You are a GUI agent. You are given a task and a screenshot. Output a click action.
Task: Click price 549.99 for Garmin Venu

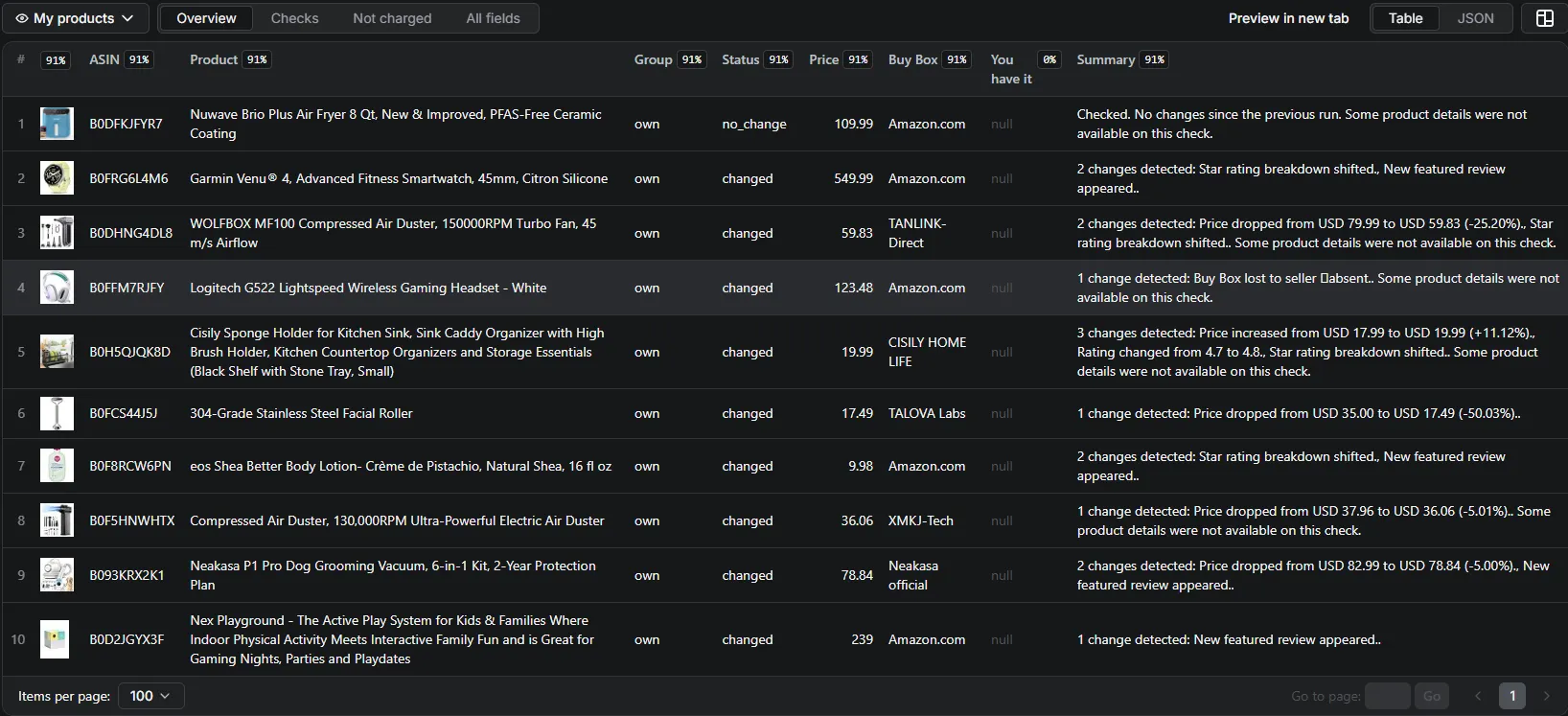click(x=853, y=178)
